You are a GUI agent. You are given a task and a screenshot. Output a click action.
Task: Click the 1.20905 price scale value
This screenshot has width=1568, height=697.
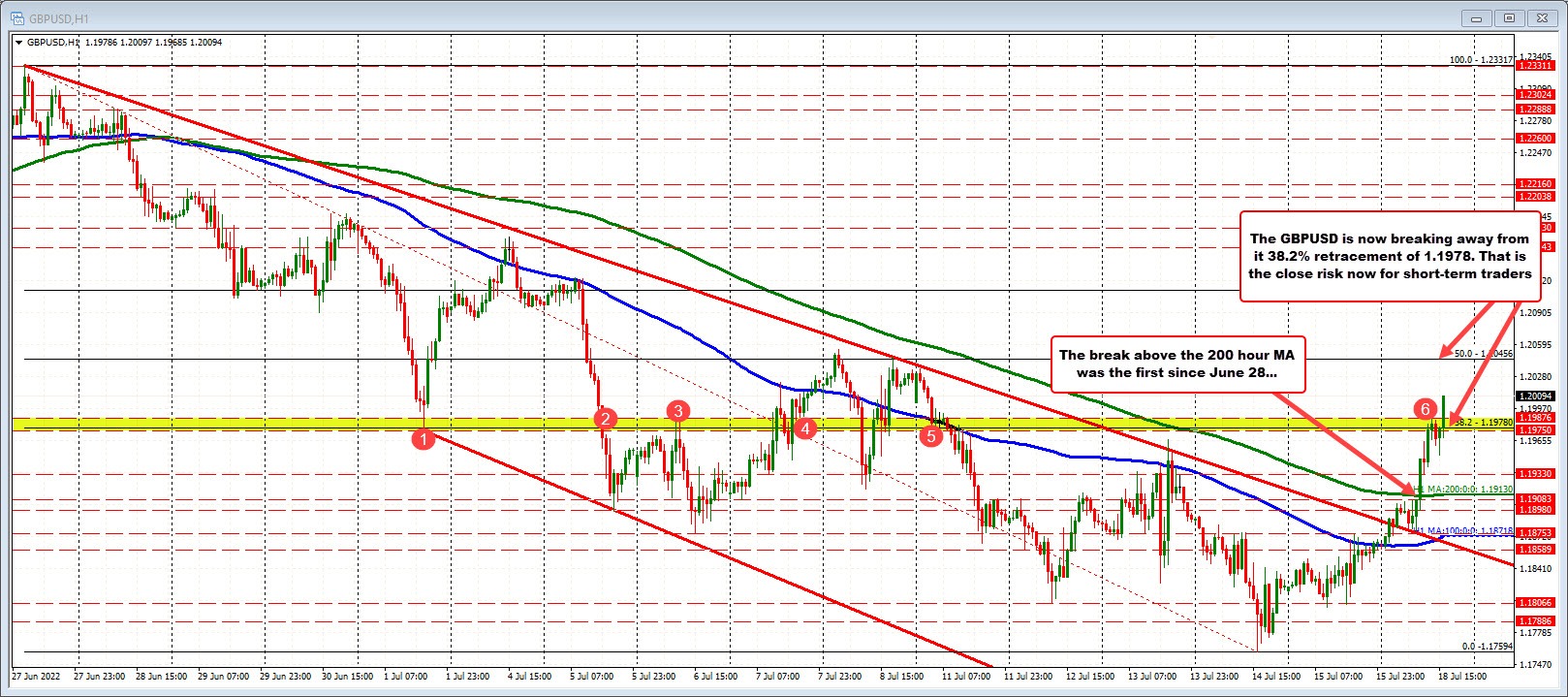[x=1538, y=313]
